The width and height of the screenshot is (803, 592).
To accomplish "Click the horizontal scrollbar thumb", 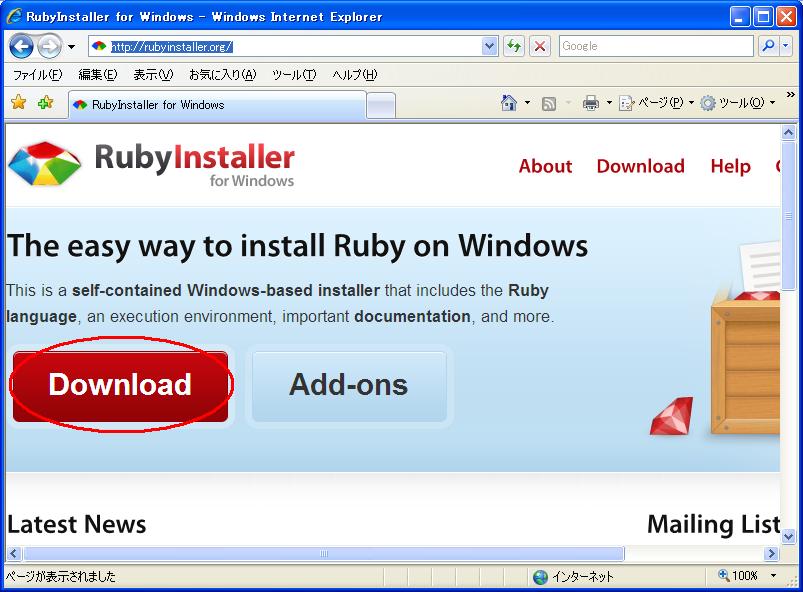I will (x=324, y=554).
